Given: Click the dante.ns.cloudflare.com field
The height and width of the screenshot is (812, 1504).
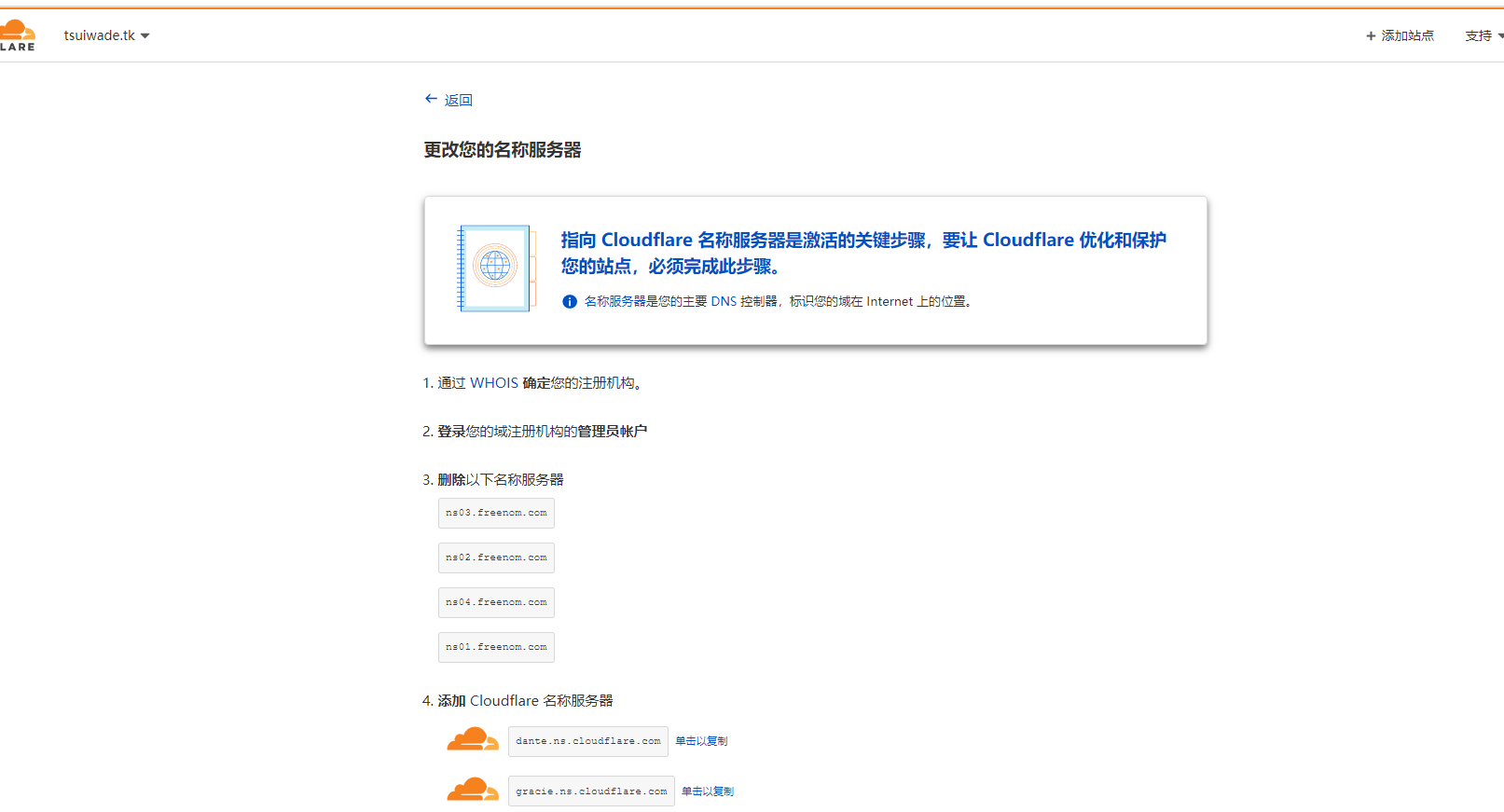Looking at the screenshot, I should point(588,741).
